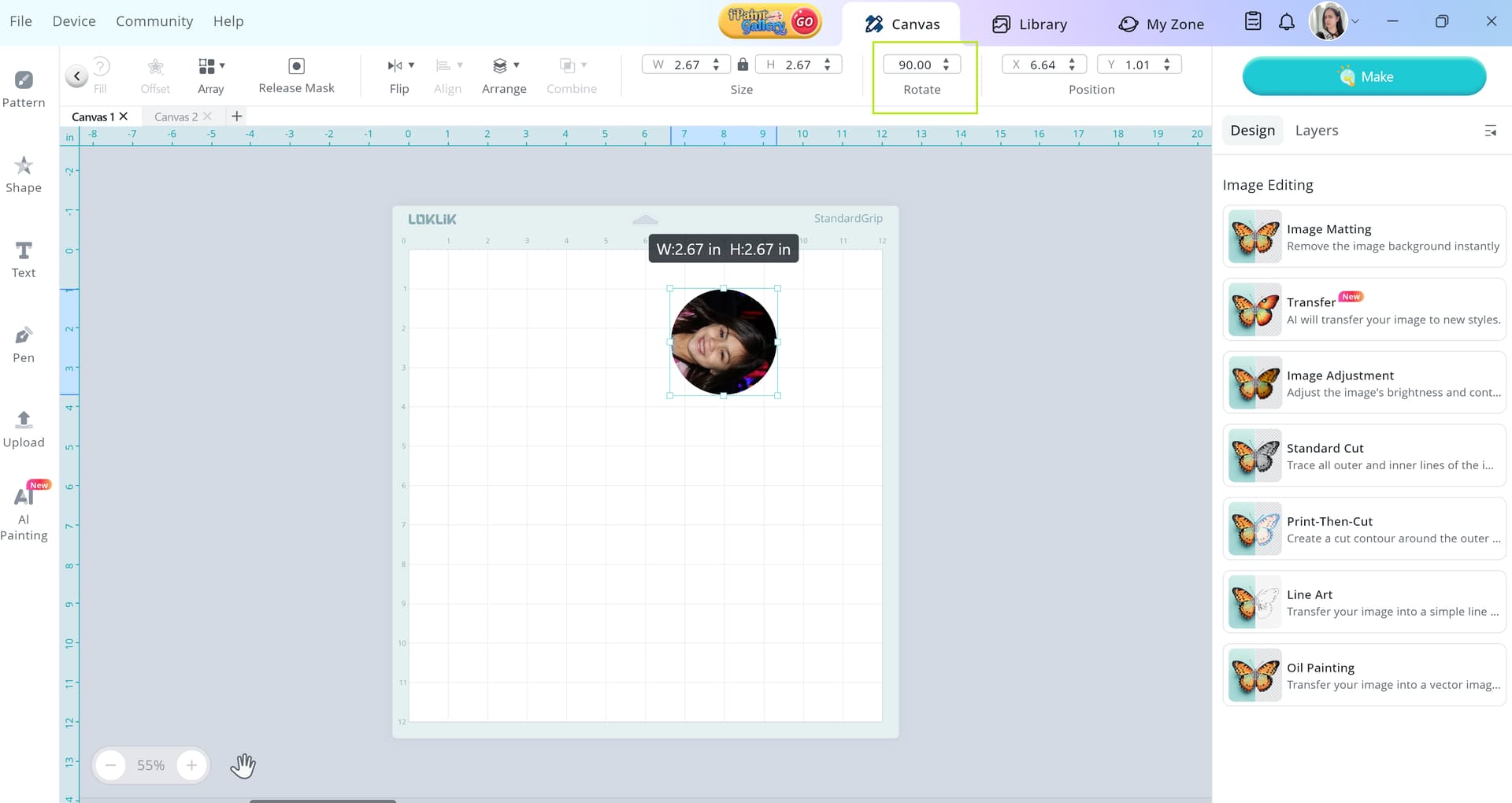Select the Pattern tool in sidebar
This screenshot has width=1512, height=803.
click(x=24, y=89)
